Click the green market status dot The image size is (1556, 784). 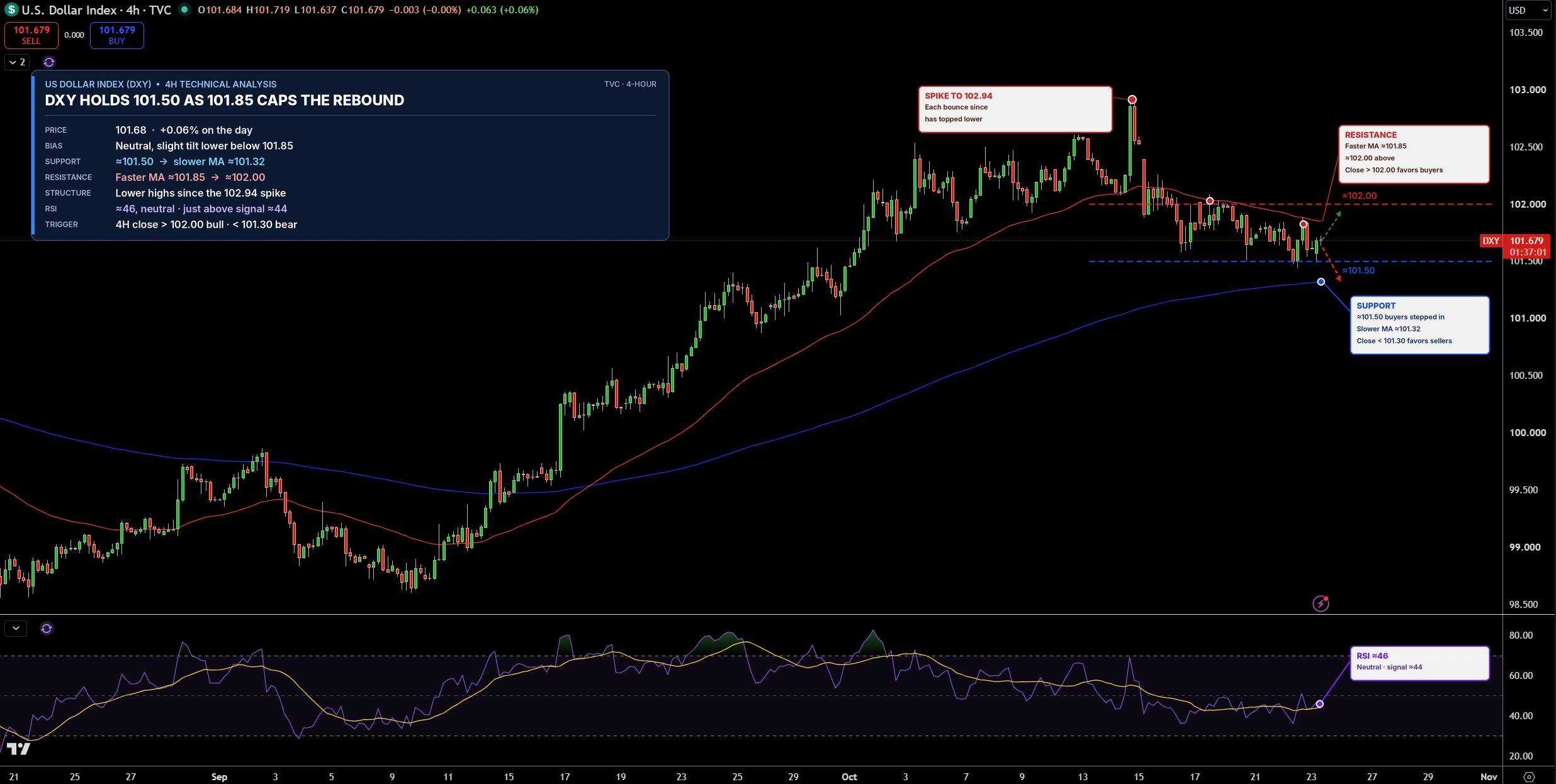185,9
